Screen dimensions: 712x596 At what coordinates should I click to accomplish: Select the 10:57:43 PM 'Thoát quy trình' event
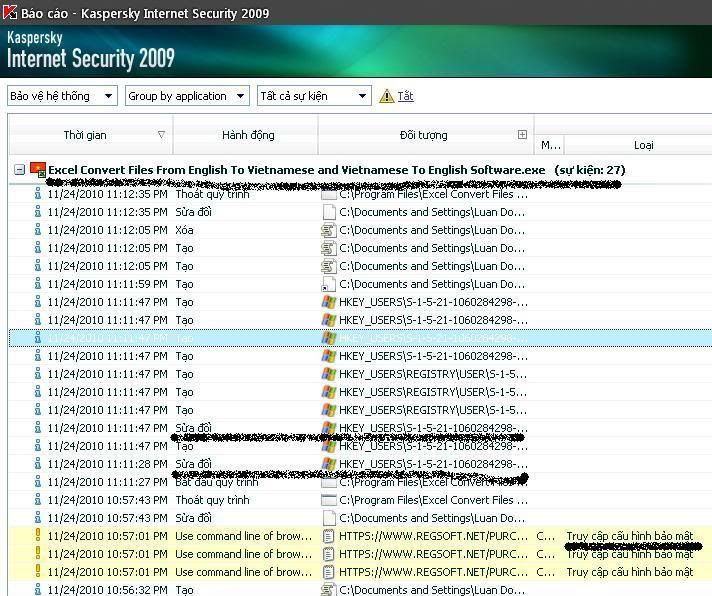[x=360, y=500]
